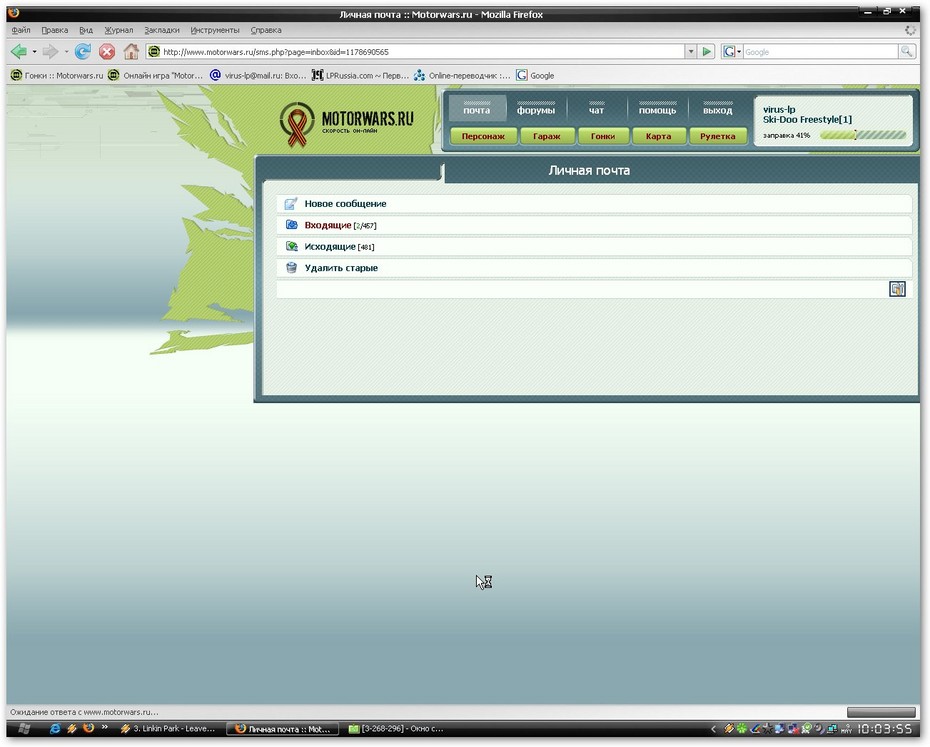Open the Онлайн игра "Motor... bookmark
Screen dimensions: 930x747
point(155,75)
